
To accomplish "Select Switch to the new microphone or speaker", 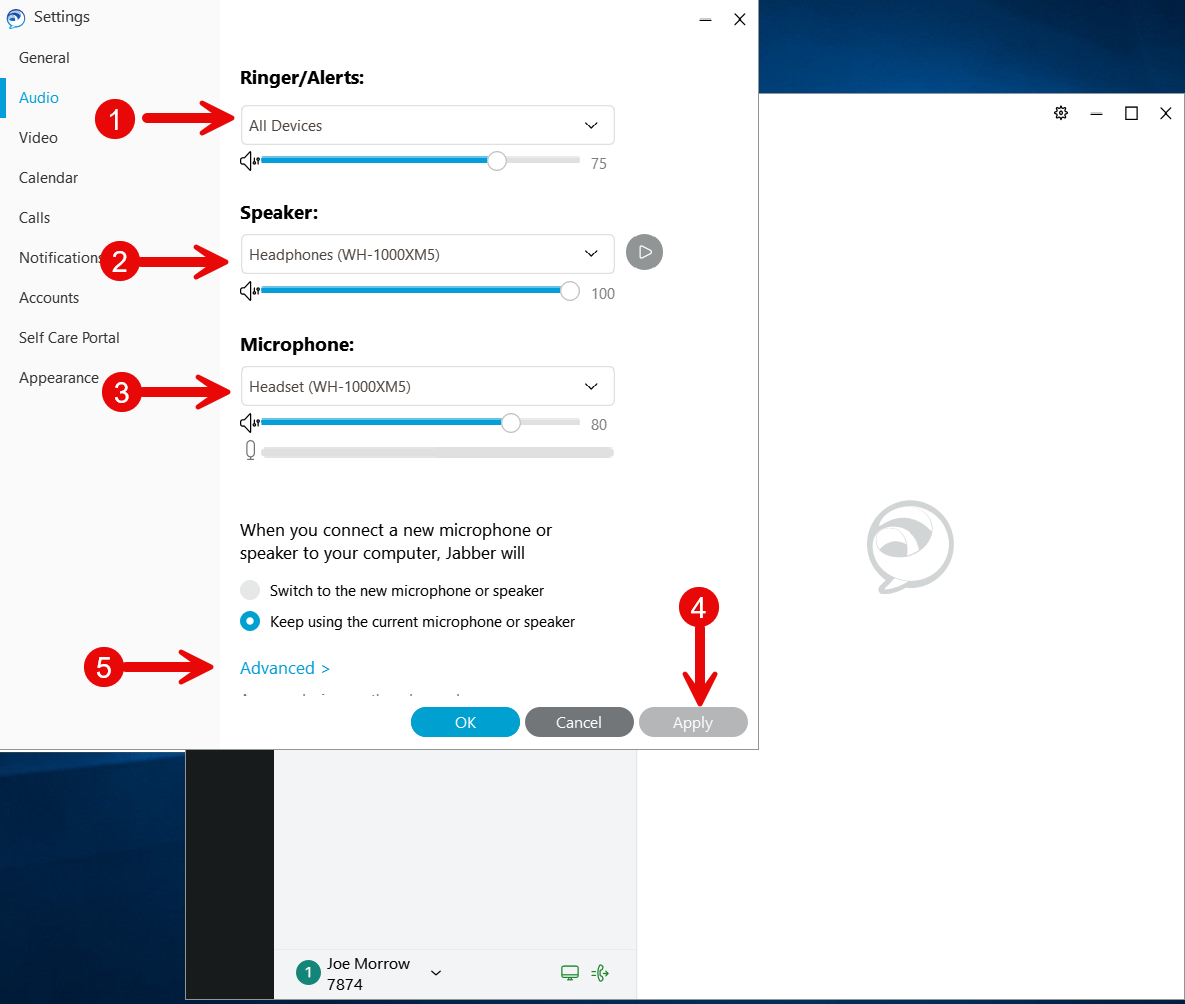I will tap(250, 590).
